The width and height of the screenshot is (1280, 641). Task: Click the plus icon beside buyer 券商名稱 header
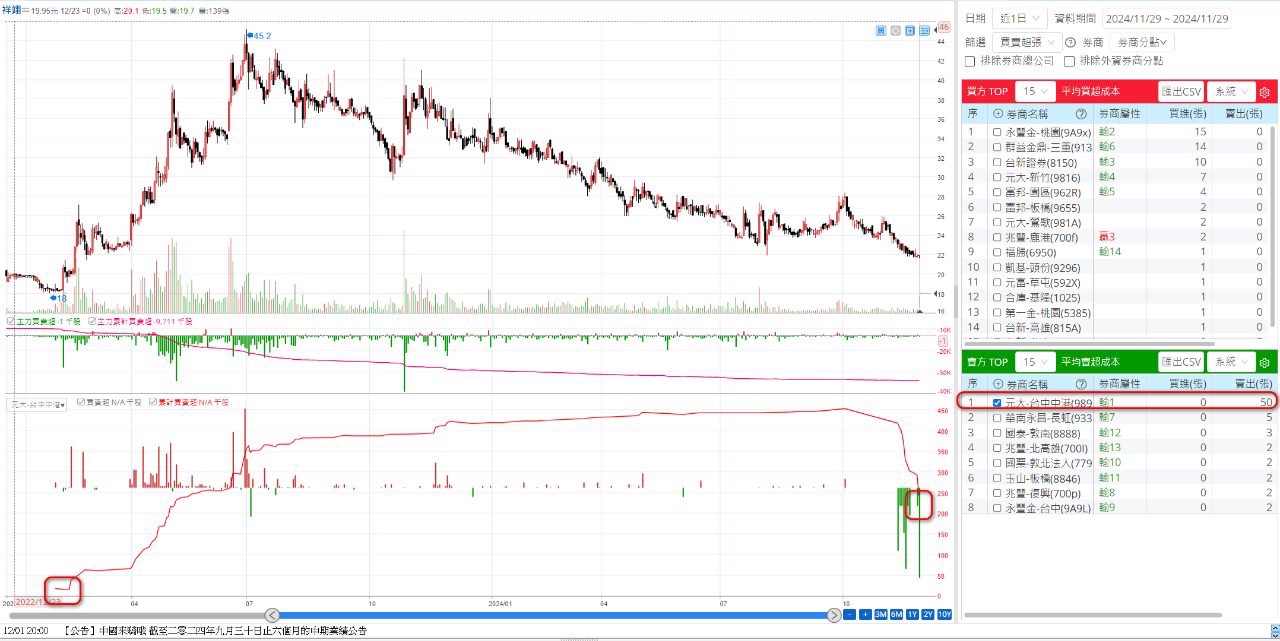click(997, 114)
